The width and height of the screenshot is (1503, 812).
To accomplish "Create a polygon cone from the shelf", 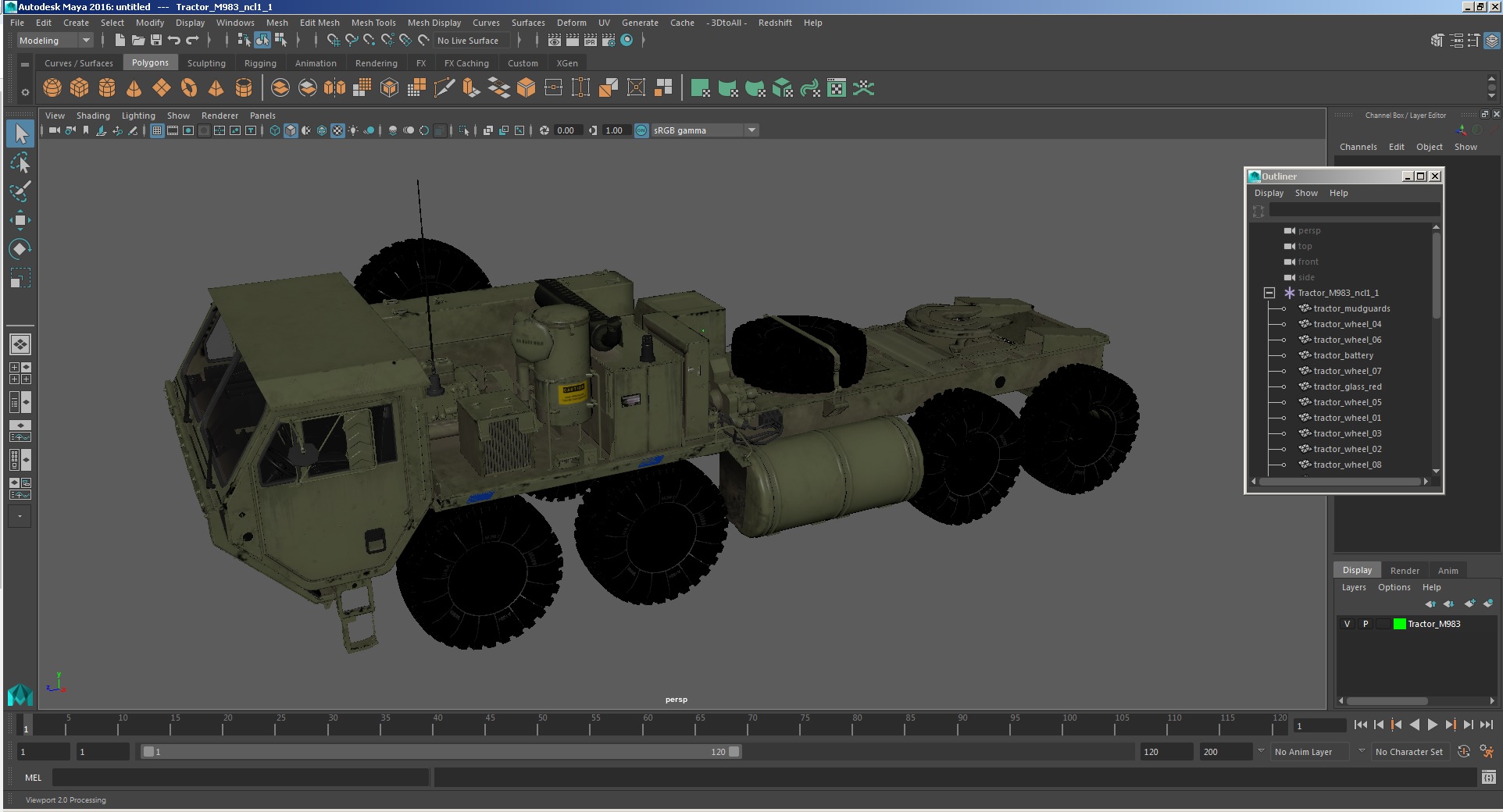I will pos(134,88).
